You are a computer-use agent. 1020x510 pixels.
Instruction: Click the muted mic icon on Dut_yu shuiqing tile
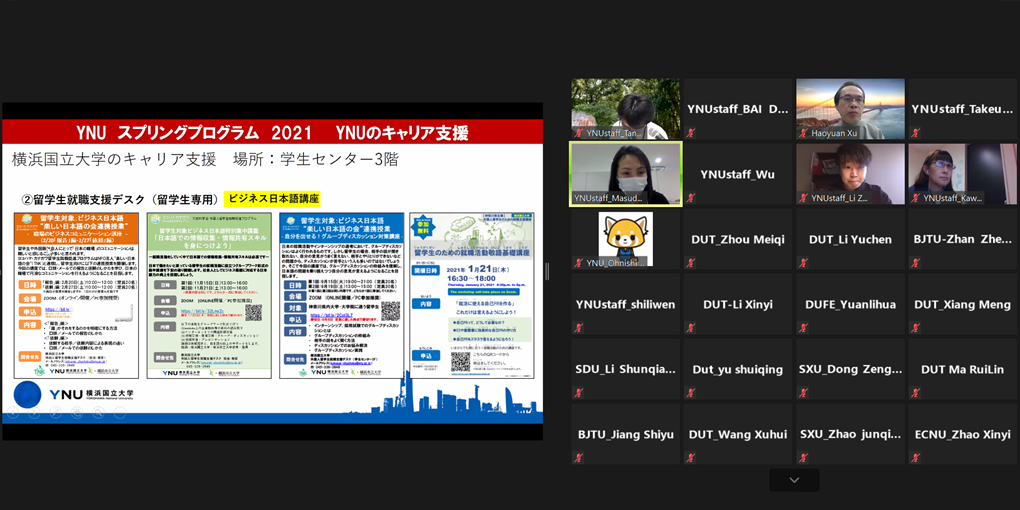691,393
